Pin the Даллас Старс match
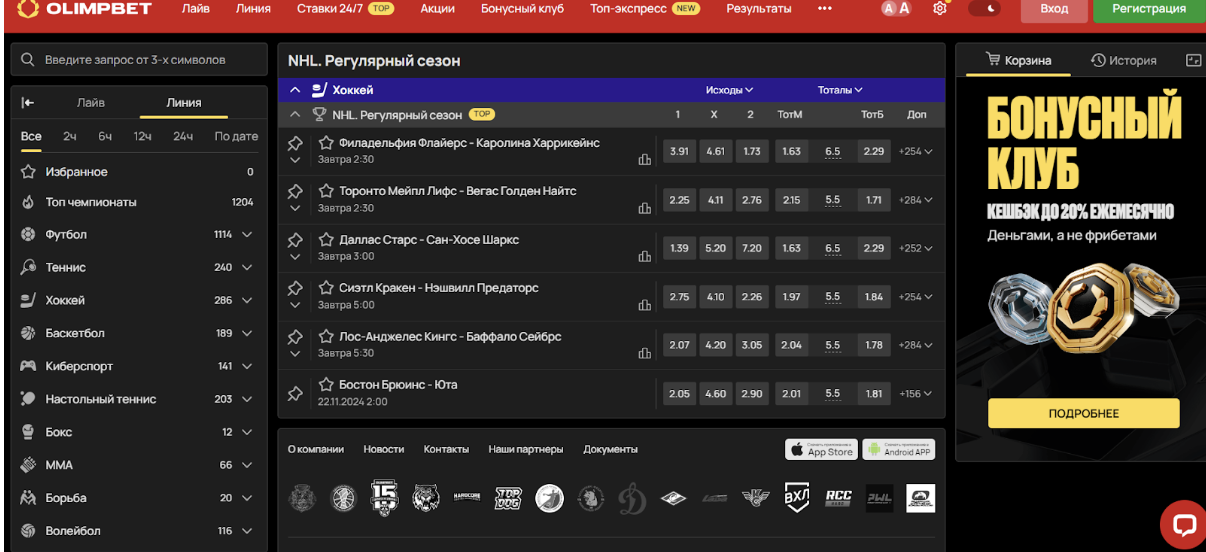Image resolution: width=1206 pixels, height=552 pixels. pyautogui.click(x=294, y=240)
